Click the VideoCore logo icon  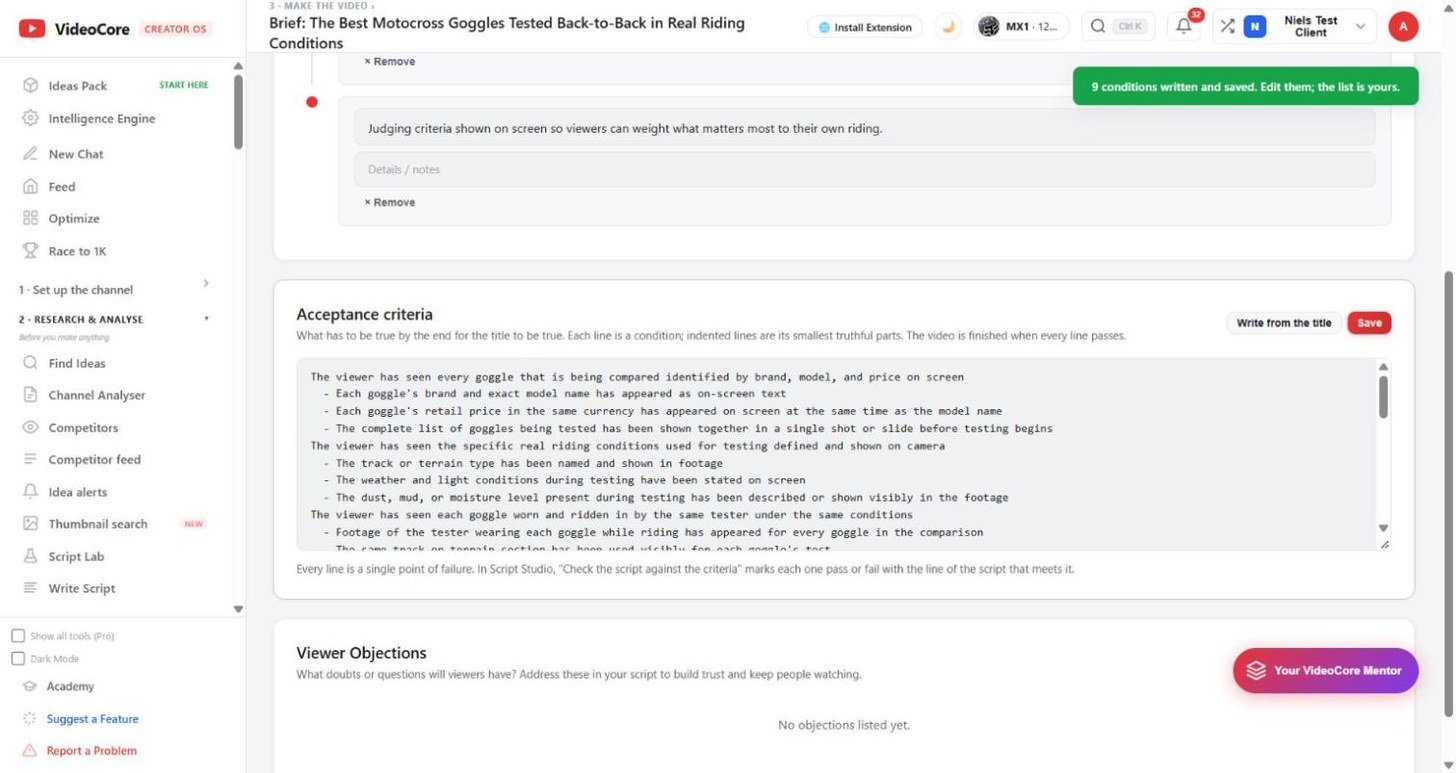32,29
